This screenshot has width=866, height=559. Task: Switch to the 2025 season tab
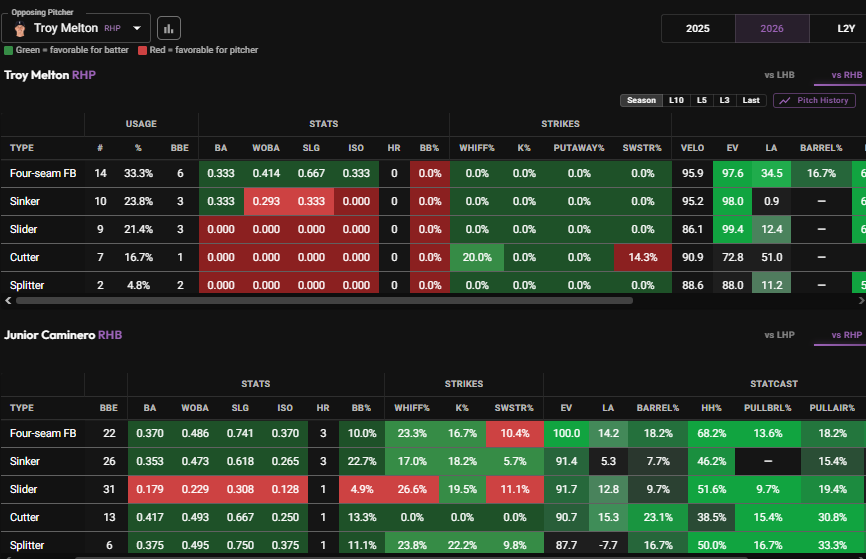(x=698, y=29)
